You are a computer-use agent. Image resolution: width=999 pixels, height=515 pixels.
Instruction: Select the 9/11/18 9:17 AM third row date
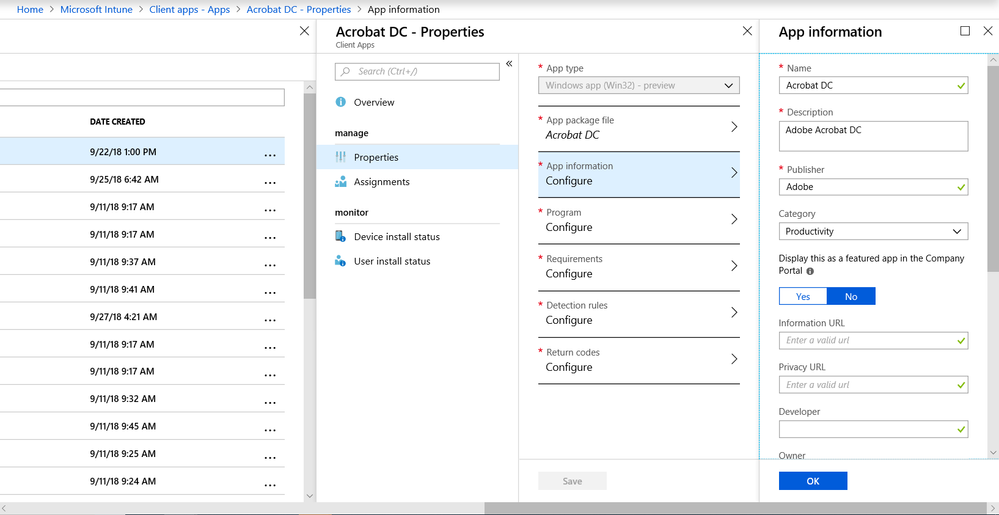pyautogui.click(x=122, y=207)
